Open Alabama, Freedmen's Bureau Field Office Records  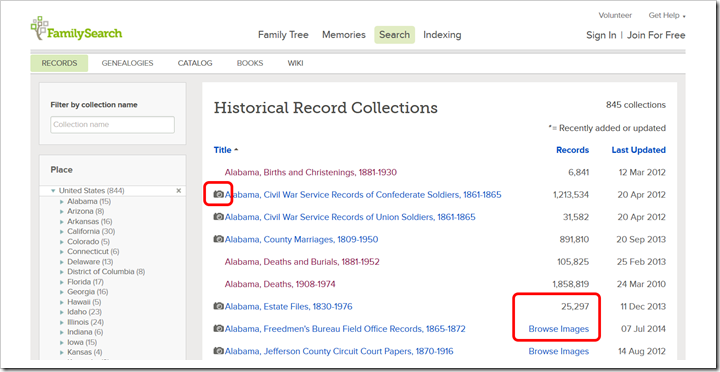point(345,329)
